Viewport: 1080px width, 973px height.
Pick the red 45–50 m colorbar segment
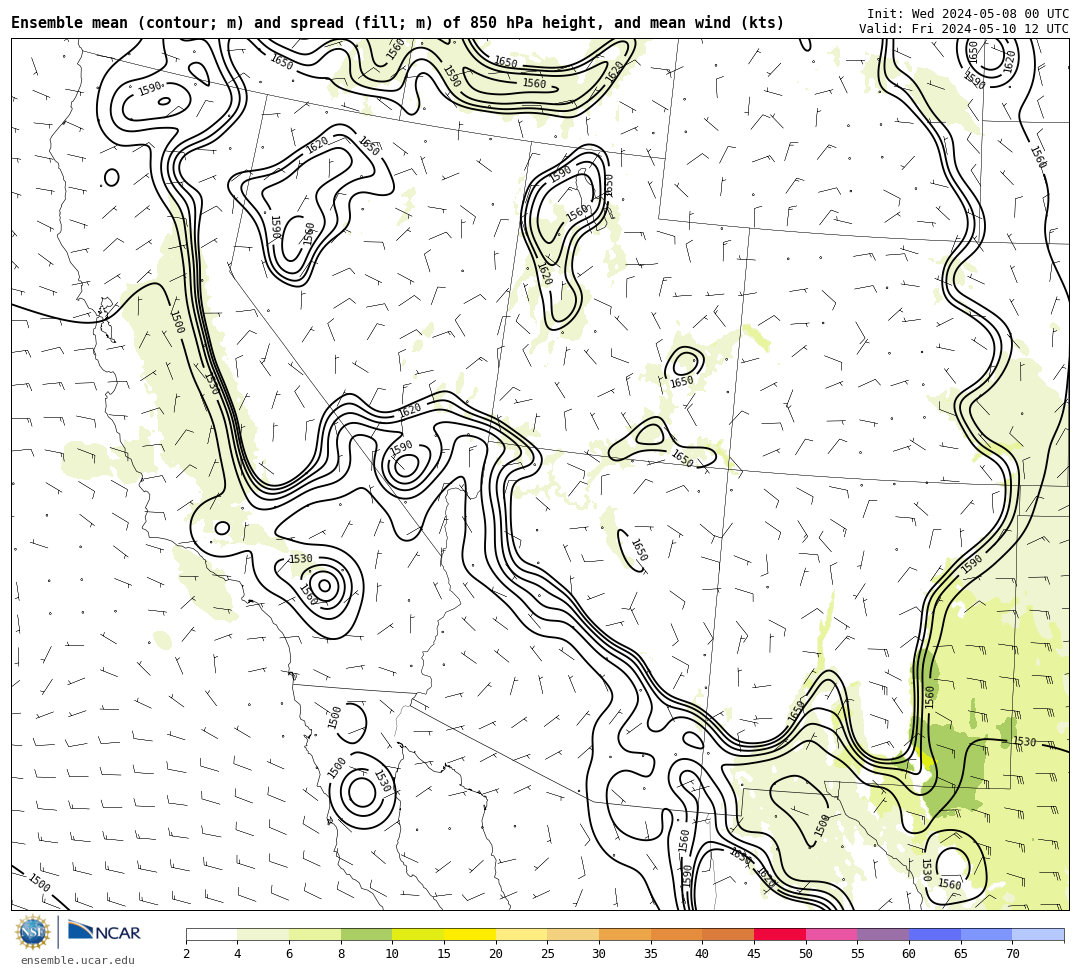point(780,935)
